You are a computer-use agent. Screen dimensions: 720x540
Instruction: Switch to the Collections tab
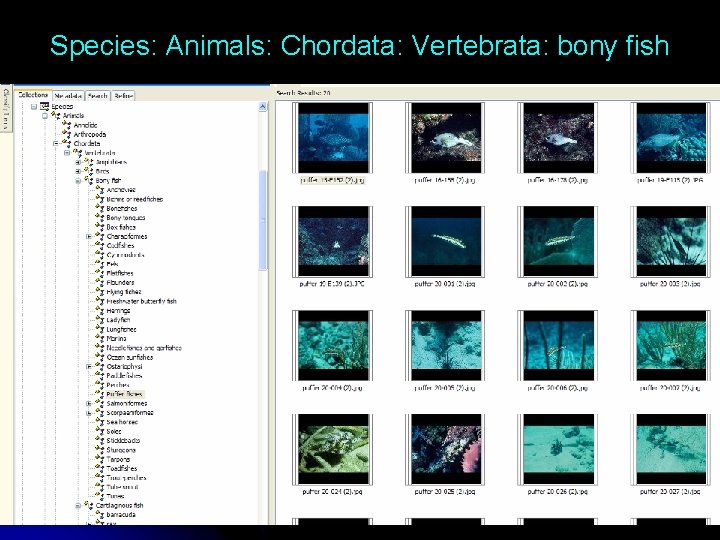point(33,95)
